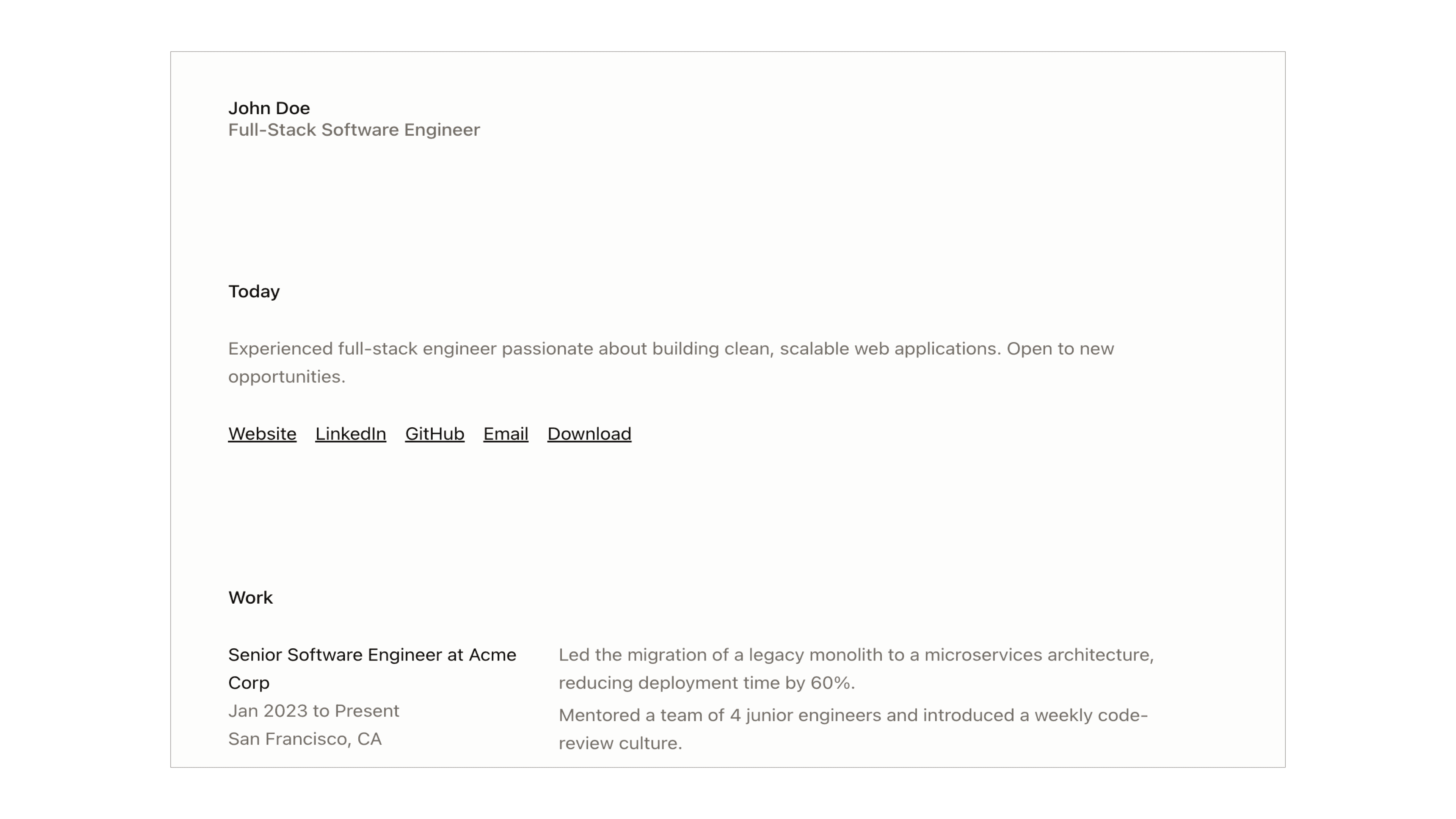Select the Full-Stack Software Engineer subtitle
This screenshot has width=1456, height=819.
tap(355, 130)
